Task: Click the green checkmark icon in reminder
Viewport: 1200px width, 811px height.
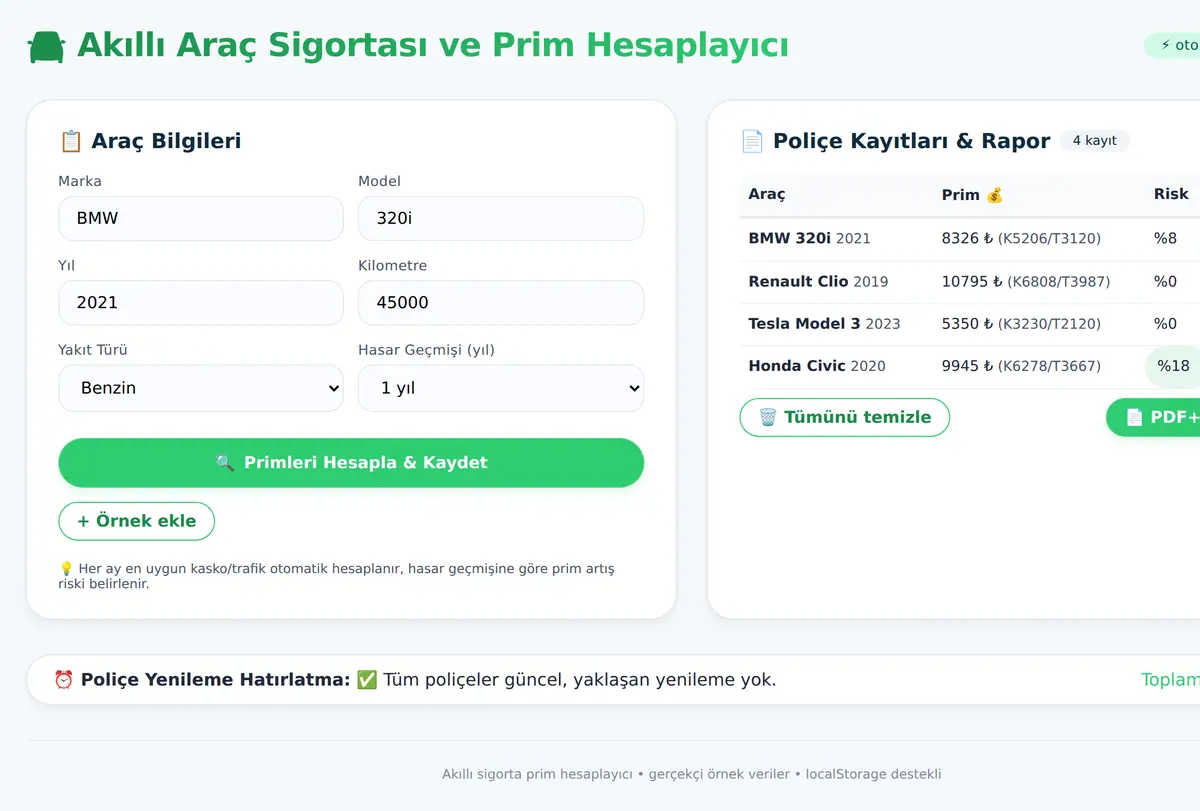Action: [367, 680]
